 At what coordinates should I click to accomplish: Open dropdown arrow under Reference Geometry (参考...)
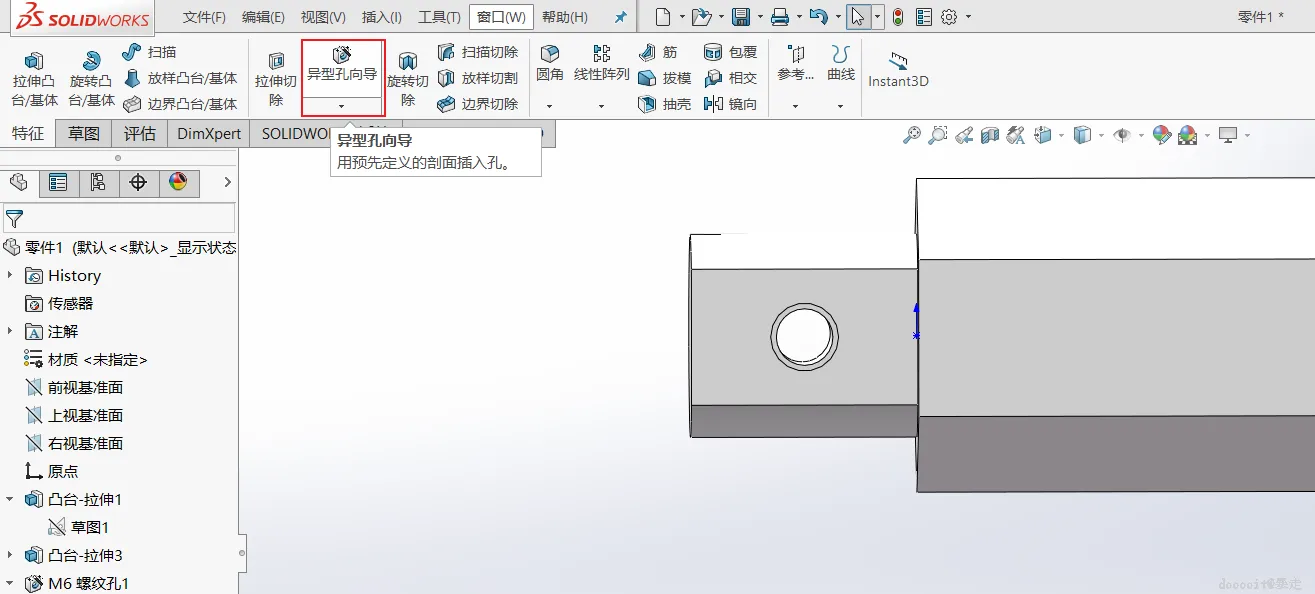coord(795,106)
